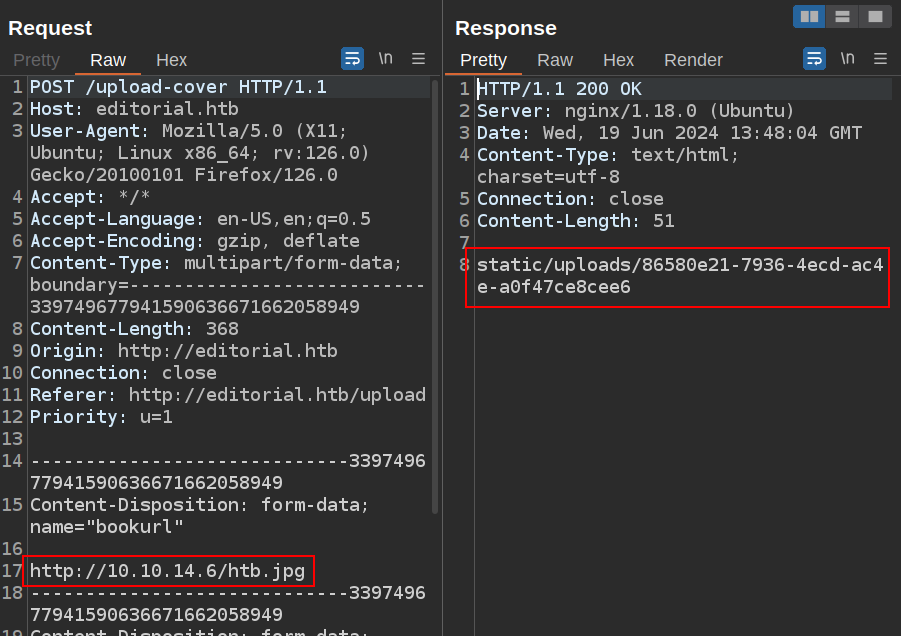The width and height of the screenshot is (901, 636).
Task: Click the Request panel vertical scrollbar
Action: [x=435, y=300]
